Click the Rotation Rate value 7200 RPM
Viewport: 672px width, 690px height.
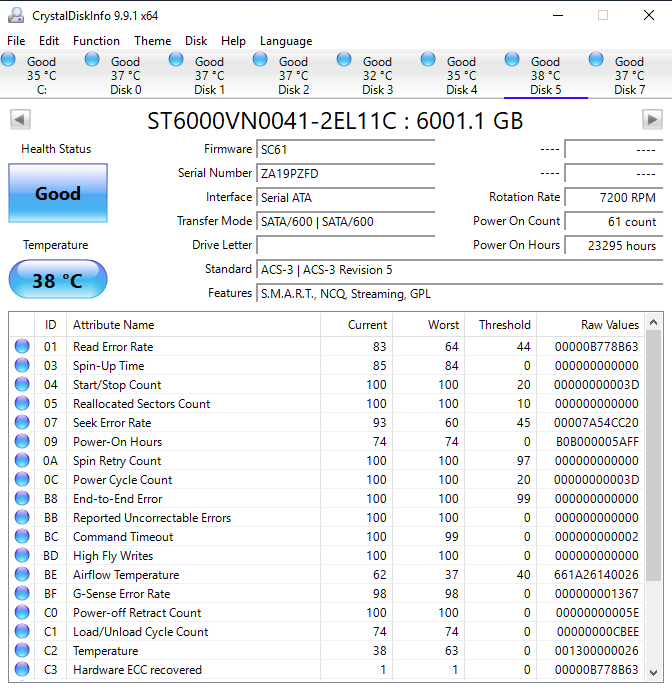click(614, 198)
